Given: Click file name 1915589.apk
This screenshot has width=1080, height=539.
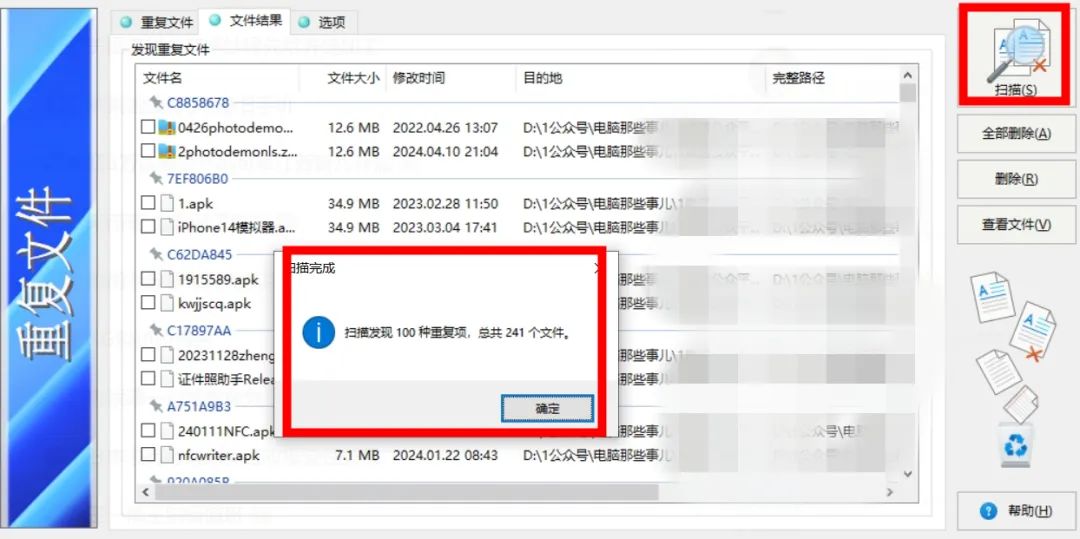Looking at the screenshot, I should [218, 279].
